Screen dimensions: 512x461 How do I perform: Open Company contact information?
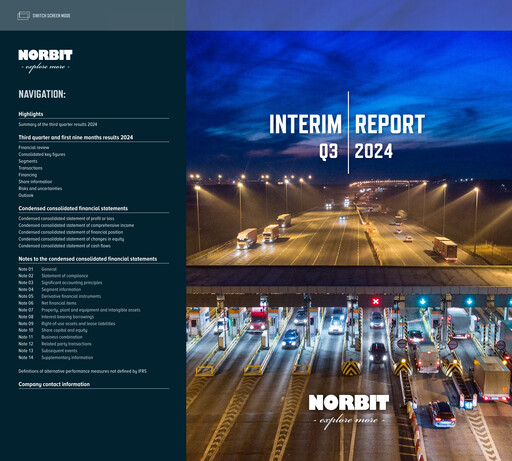pos(54,384)
